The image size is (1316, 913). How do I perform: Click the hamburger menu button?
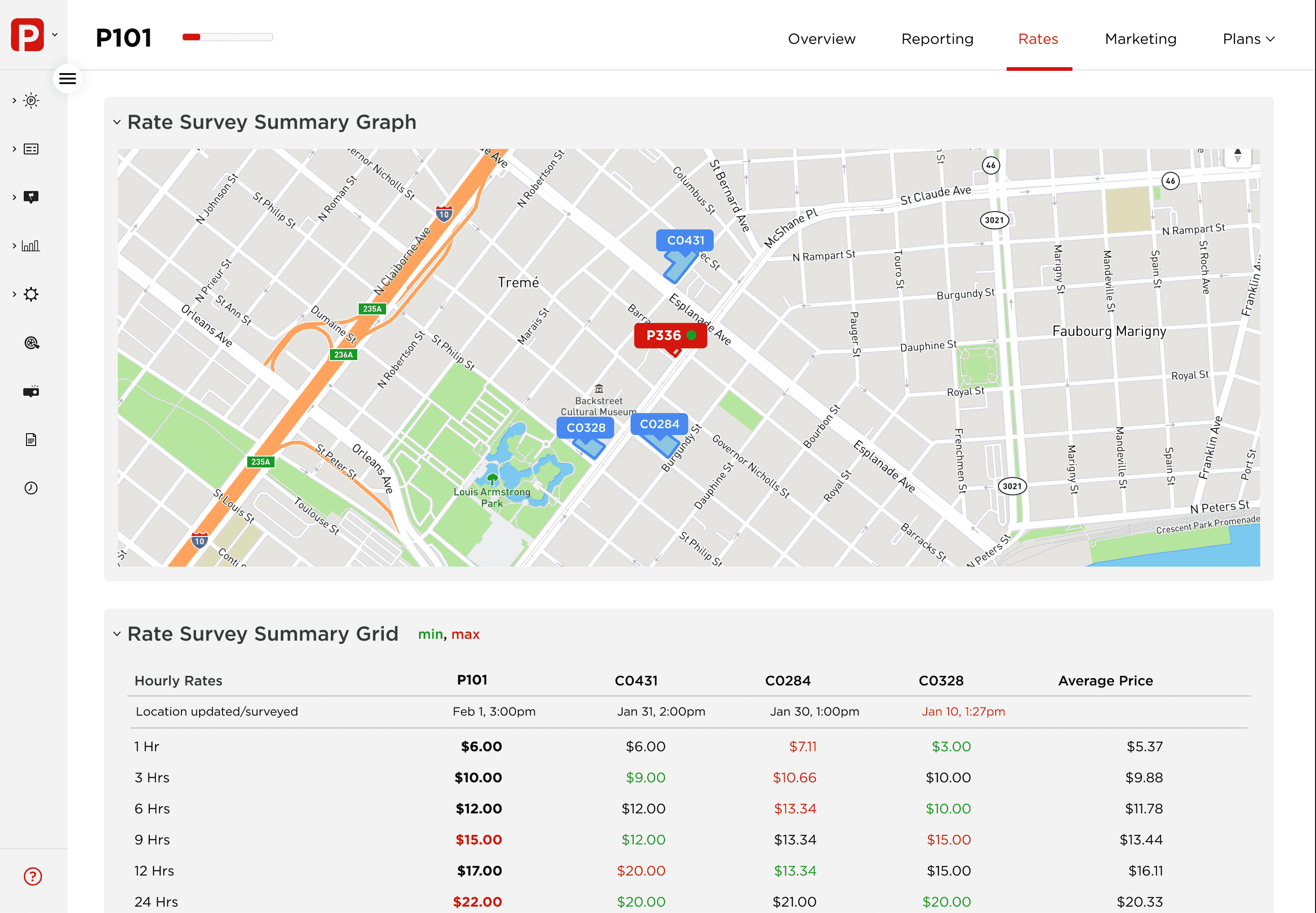coord(68,79)
